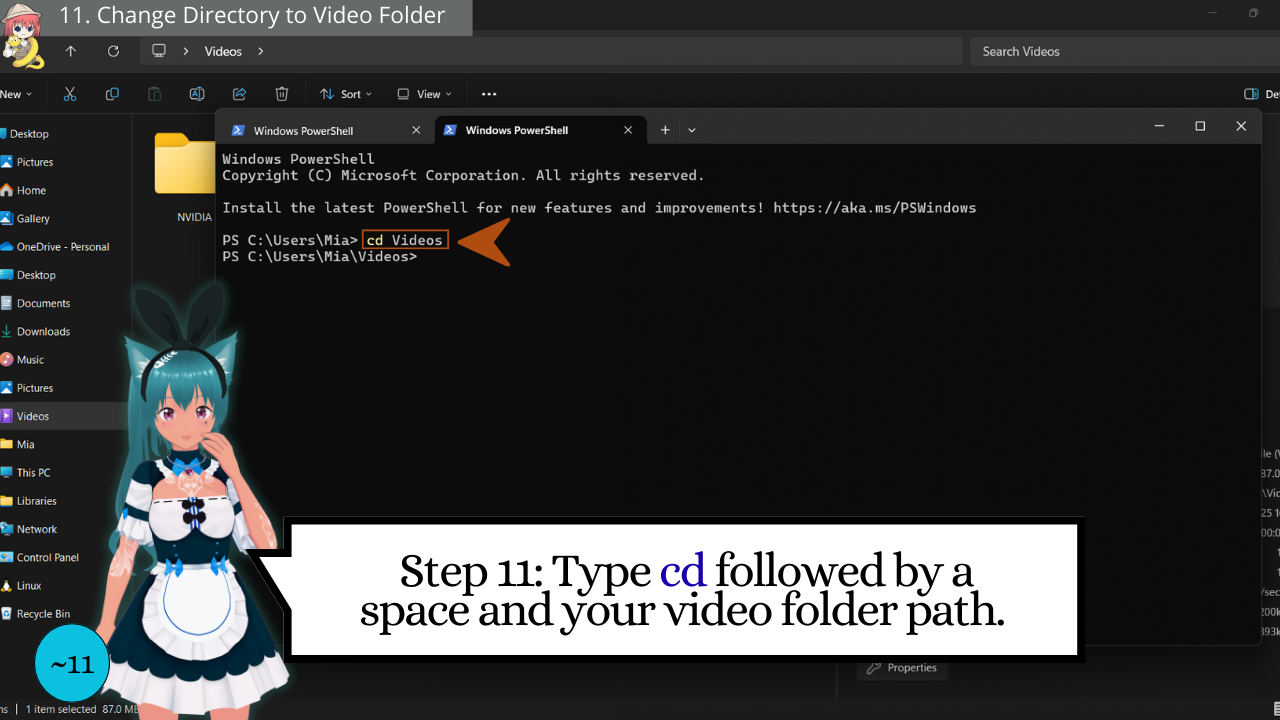Close the first PowerShell tab
Viewport: 1280px width, 720px height.
point(416,130)
